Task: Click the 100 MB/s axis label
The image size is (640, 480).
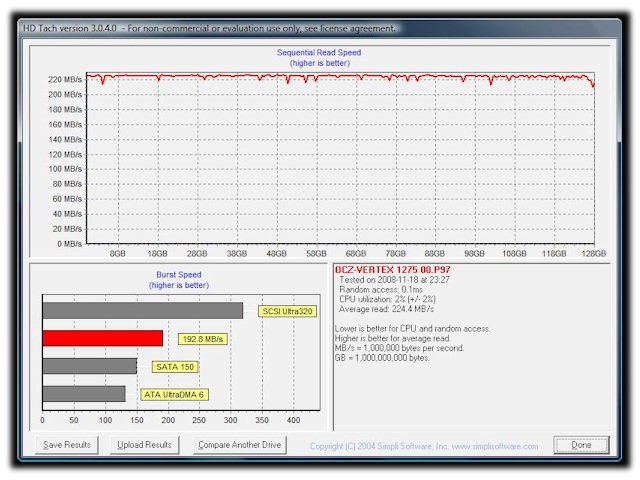Action: click(x=65, y=169)
